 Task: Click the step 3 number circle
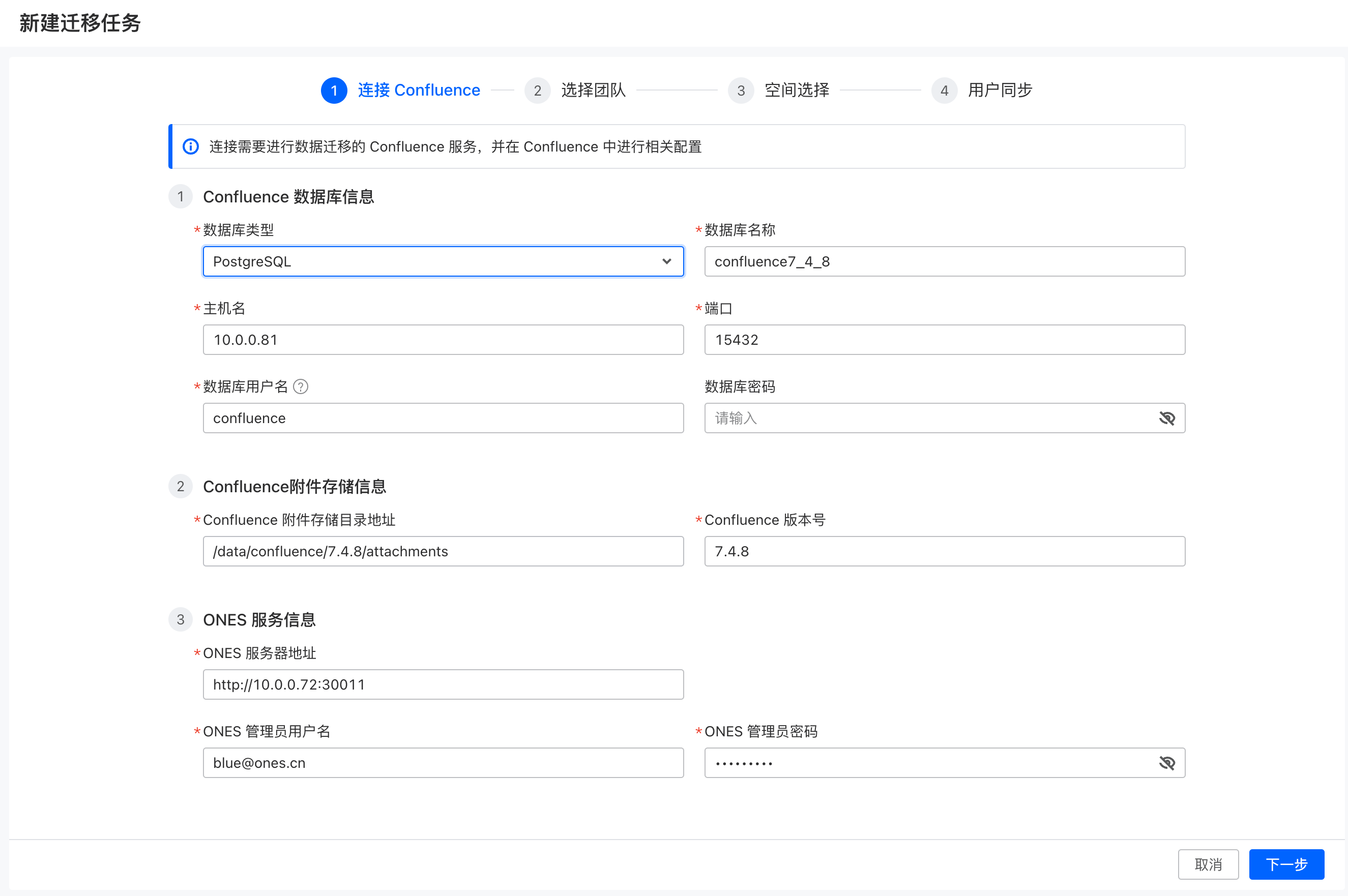[x=741, y=91]
